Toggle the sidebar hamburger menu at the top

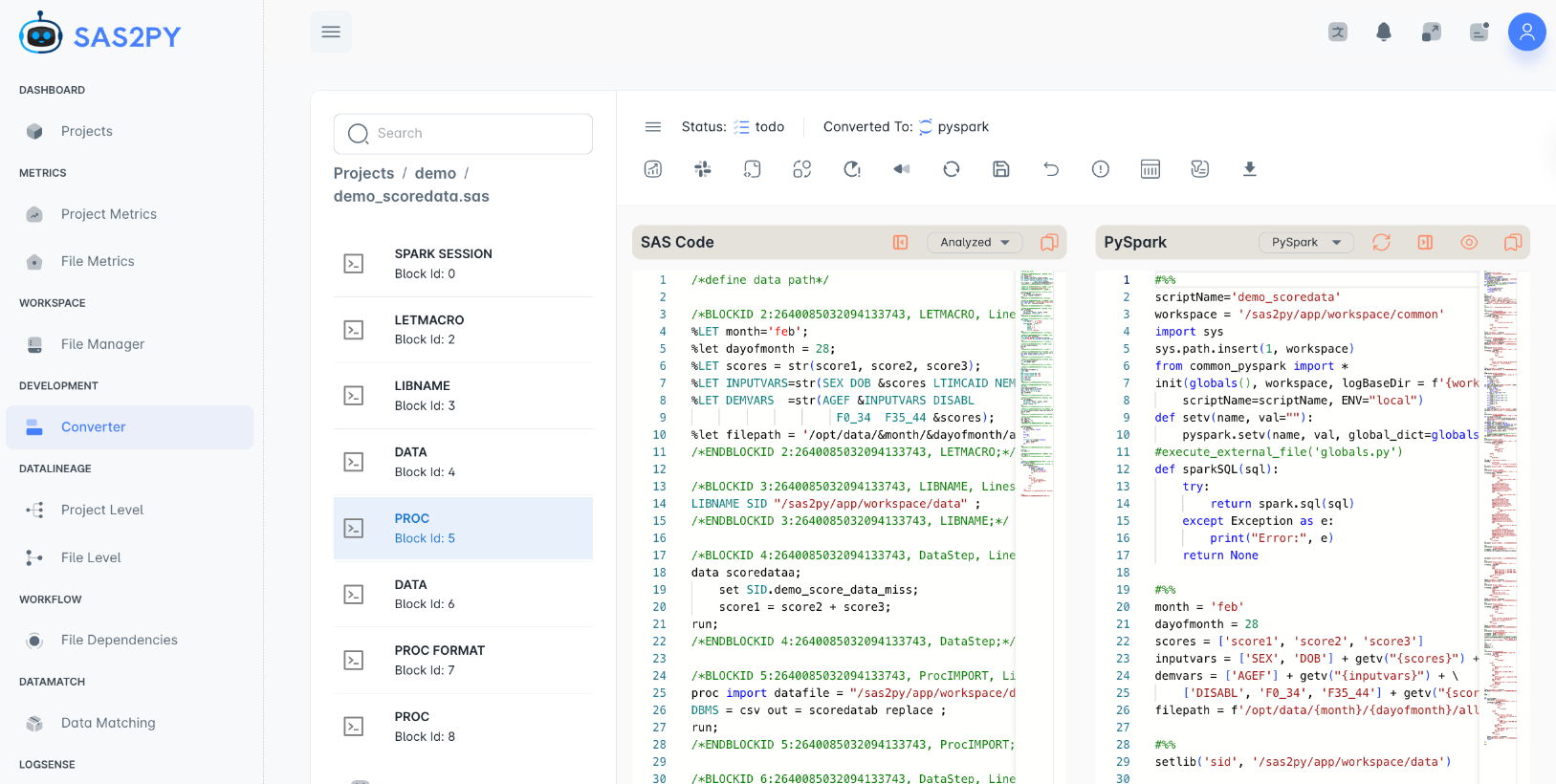(x=331, y=32)
